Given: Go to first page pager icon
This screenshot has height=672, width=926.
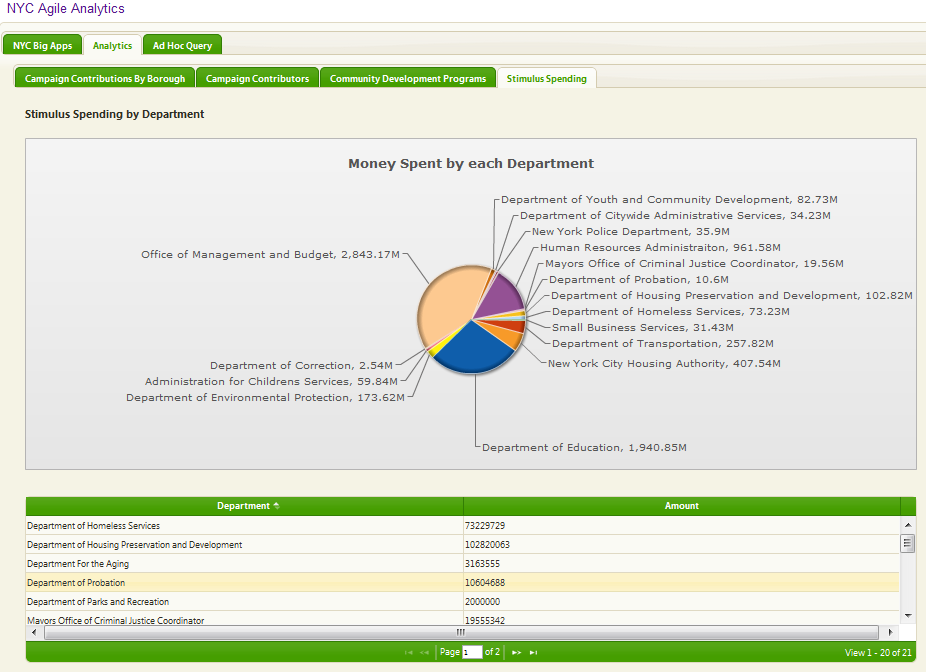Looking at the screenshot, I should point(408,653).
